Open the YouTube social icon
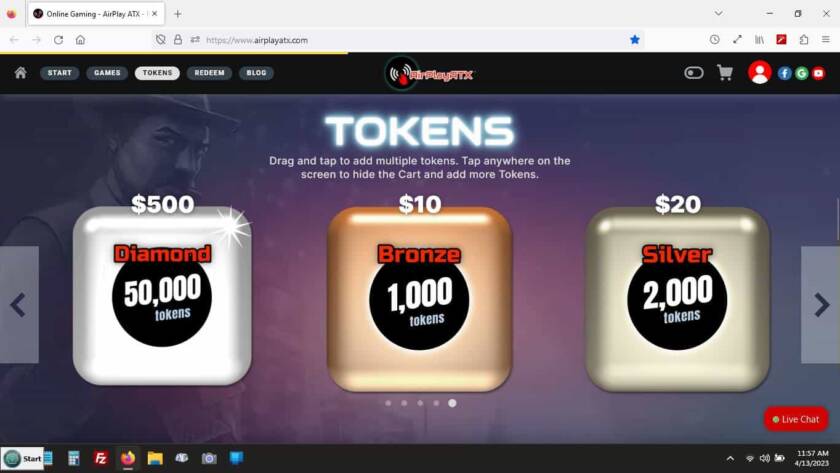 [x=818, y=73]
